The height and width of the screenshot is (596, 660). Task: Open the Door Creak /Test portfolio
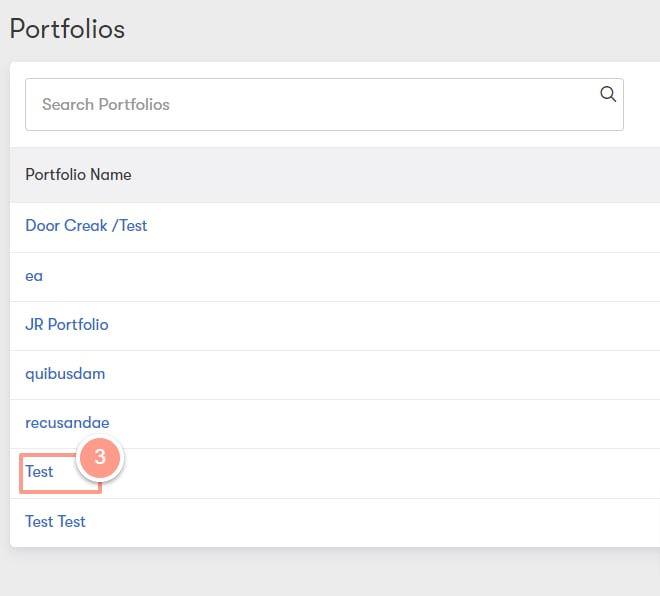point(86,226)
